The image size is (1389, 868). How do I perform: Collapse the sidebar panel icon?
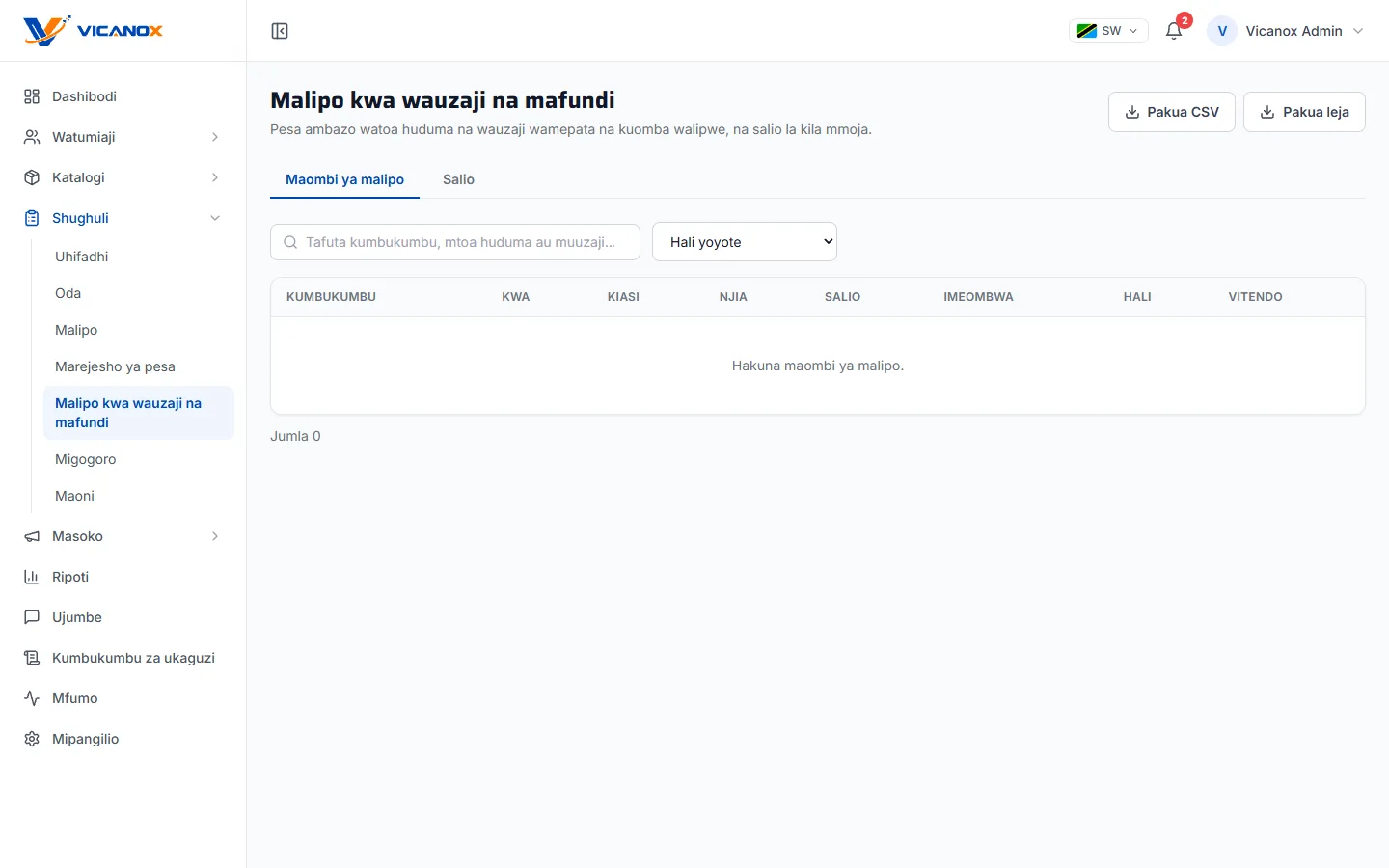pyautogui.click(x=280, y=31)
